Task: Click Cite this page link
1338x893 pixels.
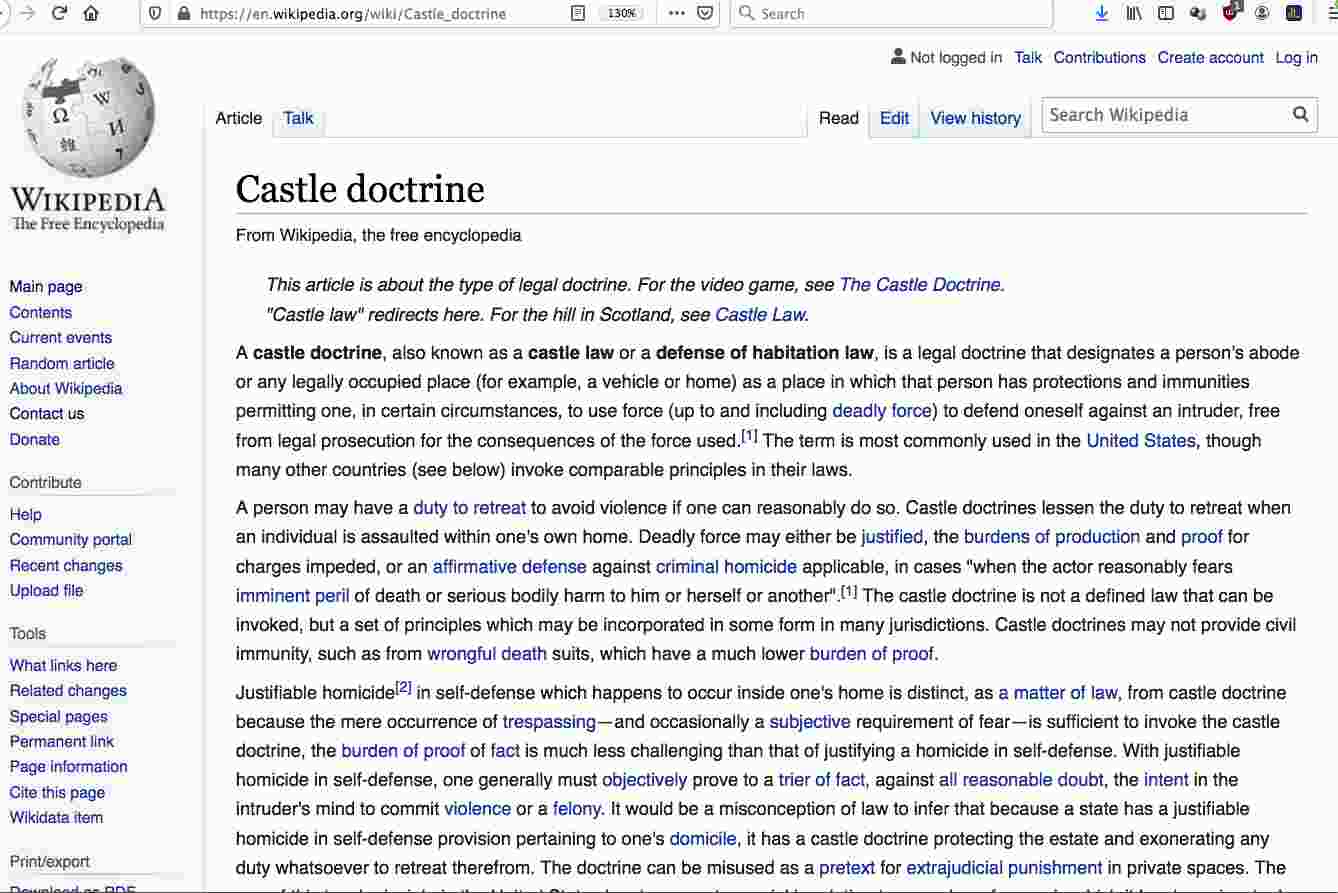Action: click(57, 792)
